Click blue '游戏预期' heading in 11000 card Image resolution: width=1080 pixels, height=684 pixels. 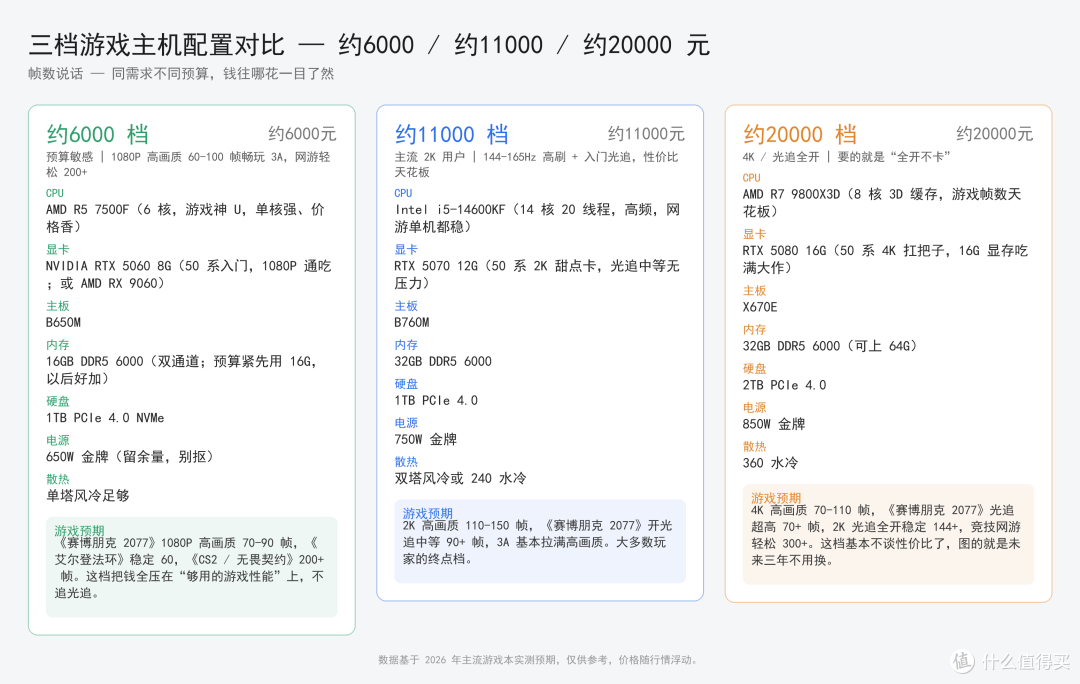(x=428, y=512)
